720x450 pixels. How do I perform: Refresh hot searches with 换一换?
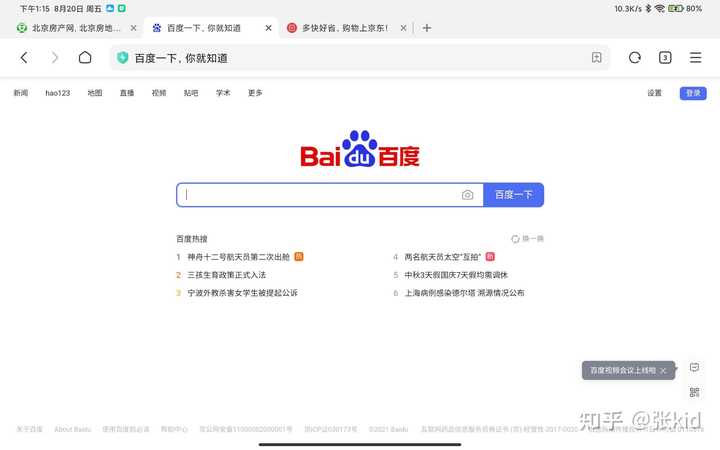click(528, 239)
